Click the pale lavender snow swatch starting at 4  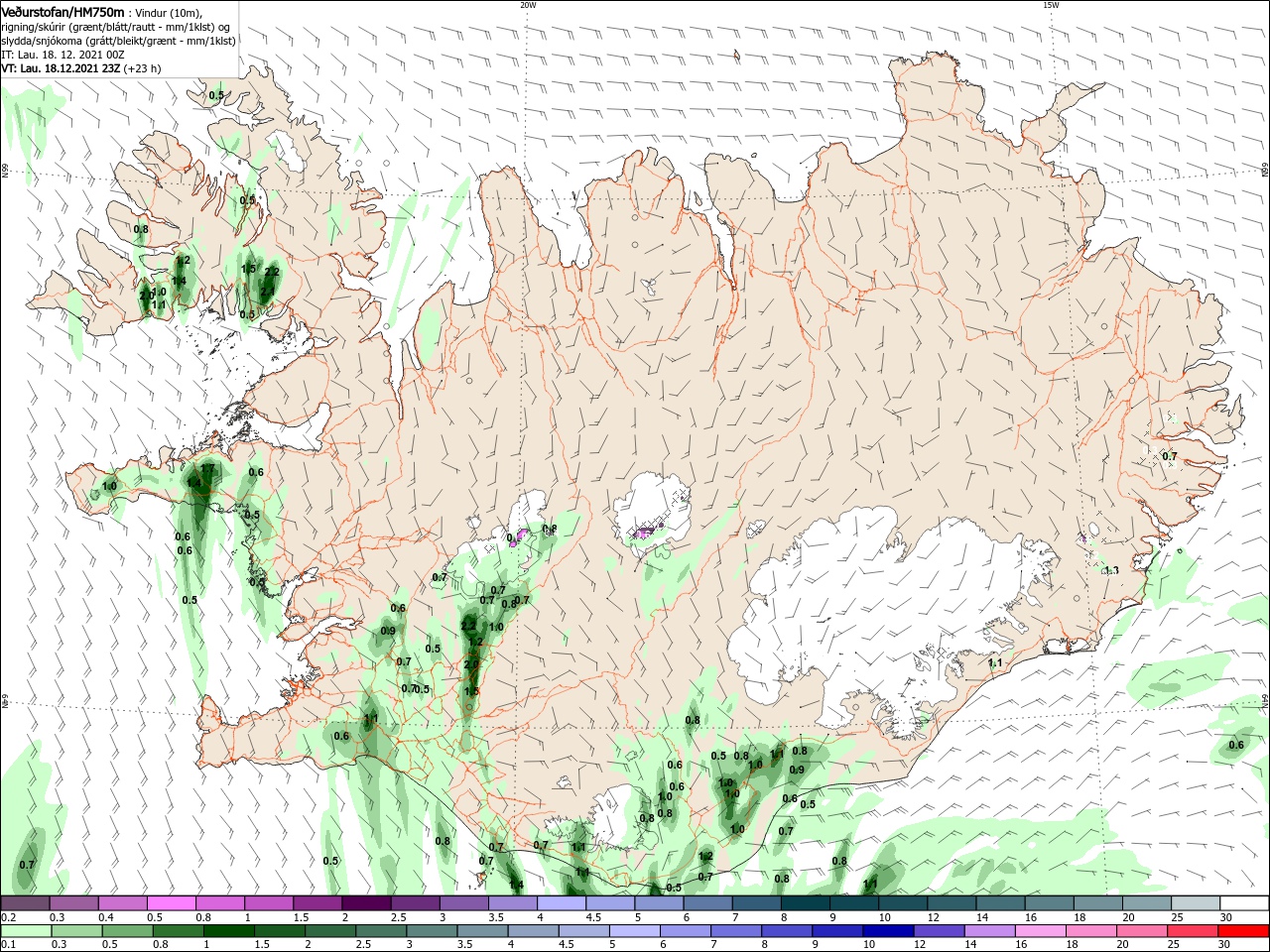(561, 903)
